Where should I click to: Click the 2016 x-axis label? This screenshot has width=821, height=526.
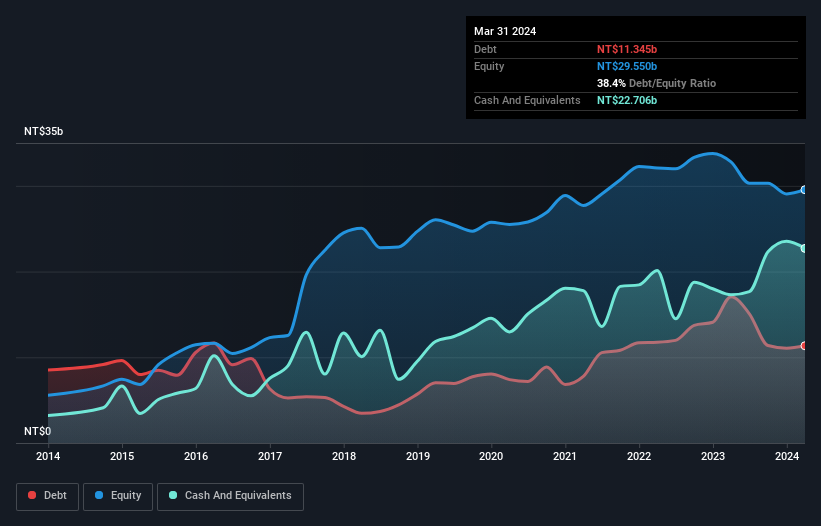coord(196,456)
